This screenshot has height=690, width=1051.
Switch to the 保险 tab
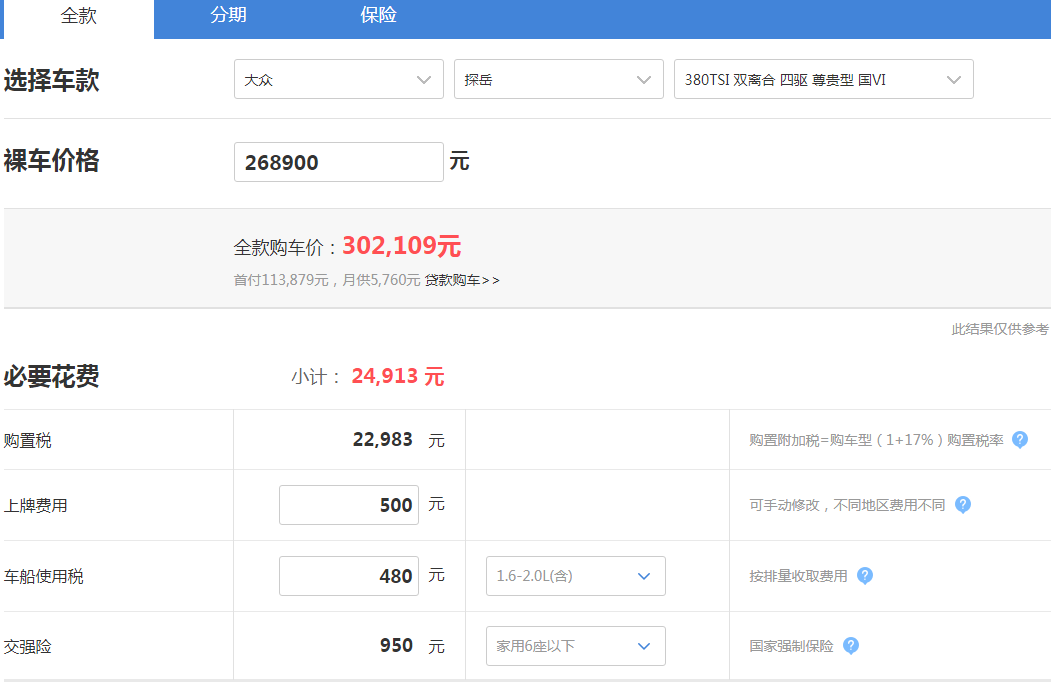378,15
